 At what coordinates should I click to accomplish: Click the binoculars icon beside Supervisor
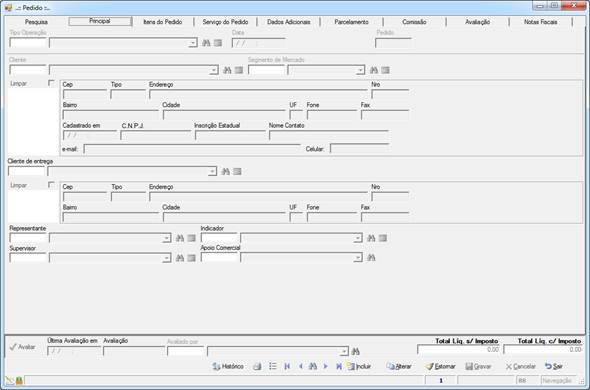pos(180,258)
